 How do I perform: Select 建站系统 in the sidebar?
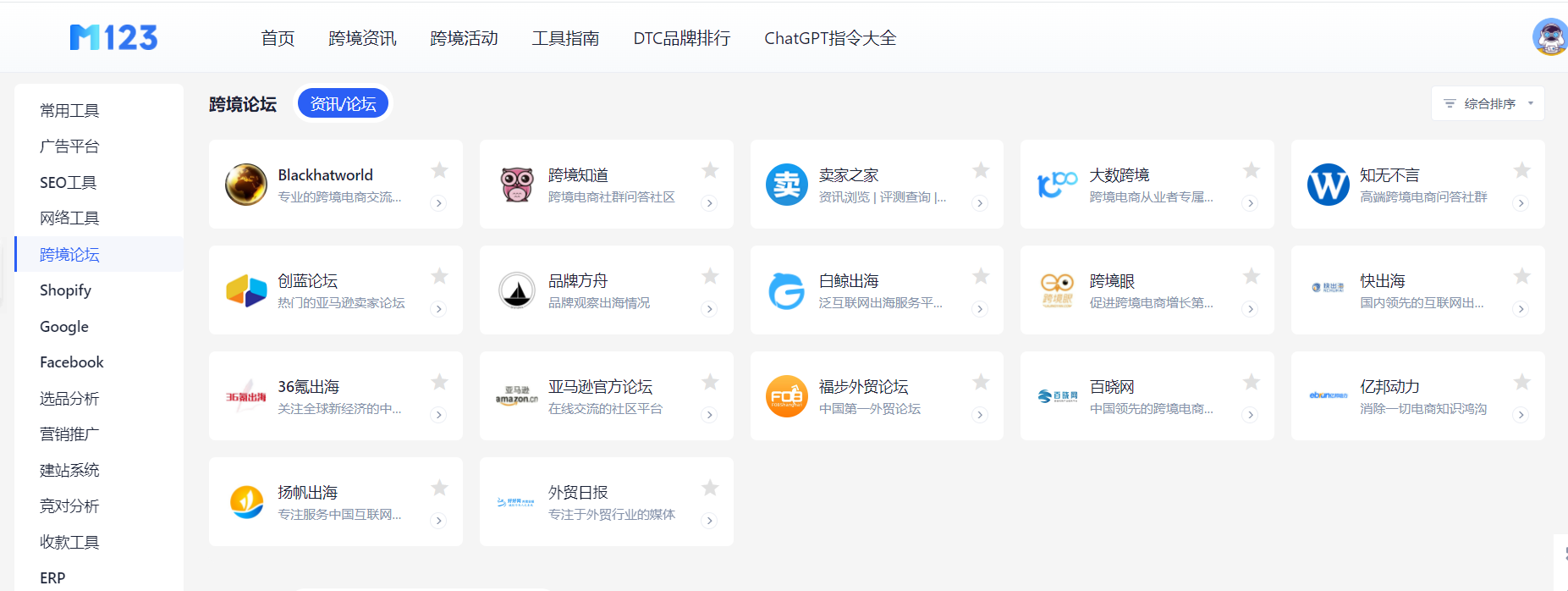(x=69, y=471)
